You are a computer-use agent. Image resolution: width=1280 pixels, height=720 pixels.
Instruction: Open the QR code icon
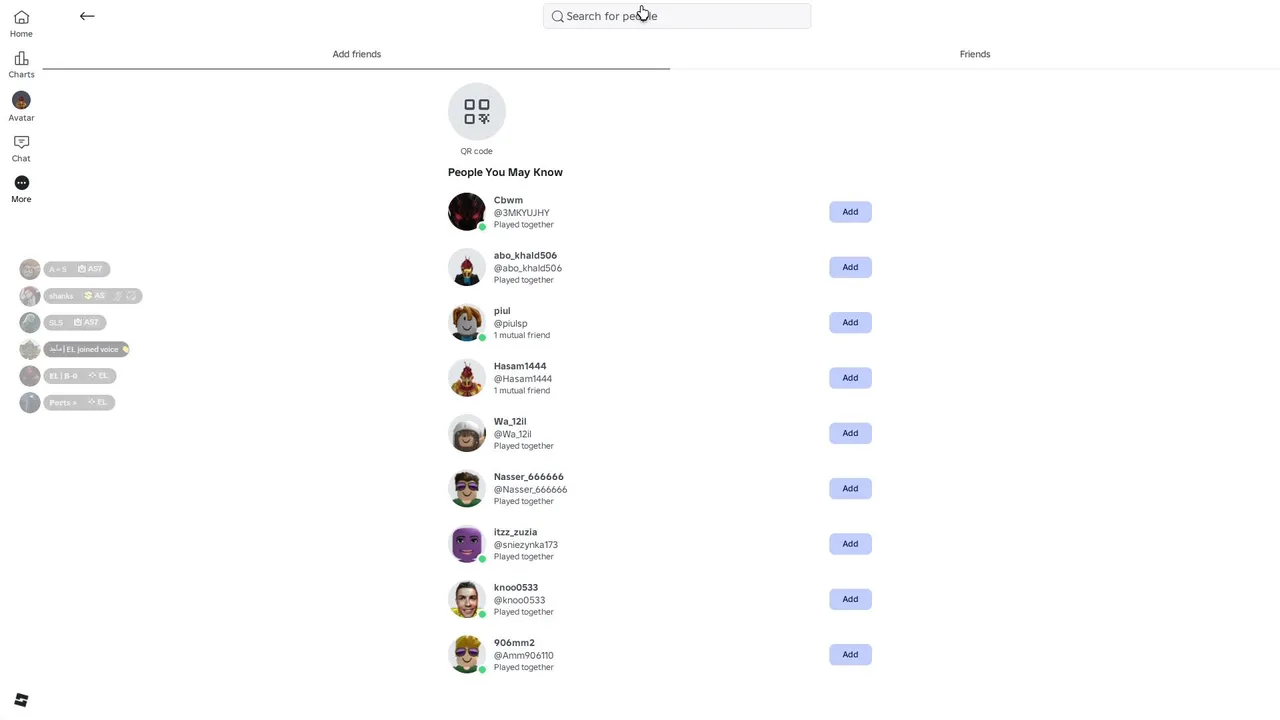click(477, 112)
